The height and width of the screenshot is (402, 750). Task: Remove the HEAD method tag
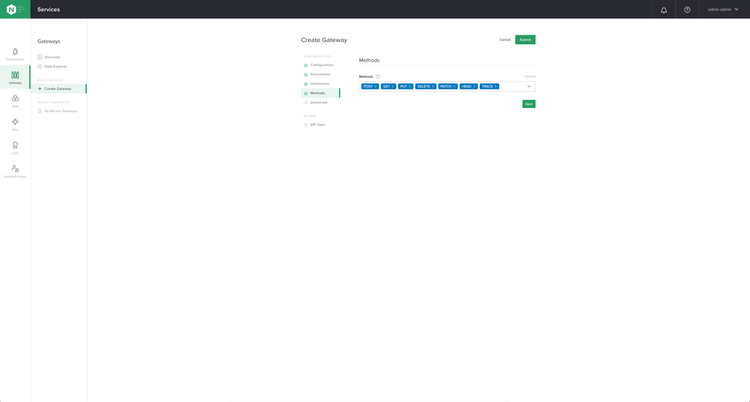(x=474, y=87)
